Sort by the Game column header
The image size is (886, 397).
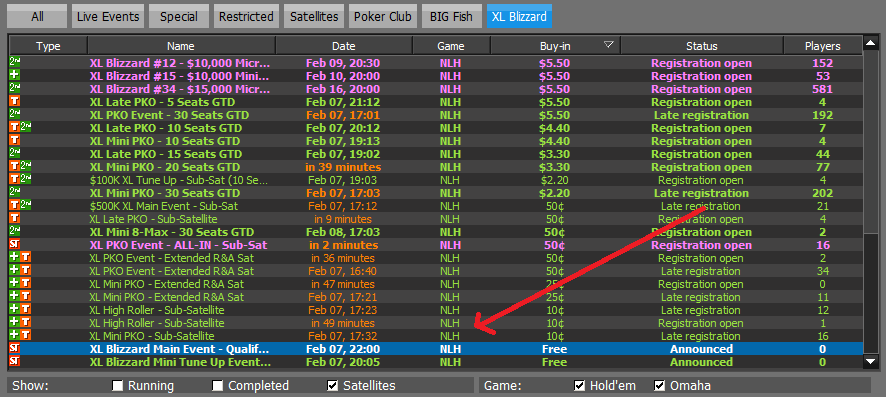pyautogui.click(x=451, y=46)
